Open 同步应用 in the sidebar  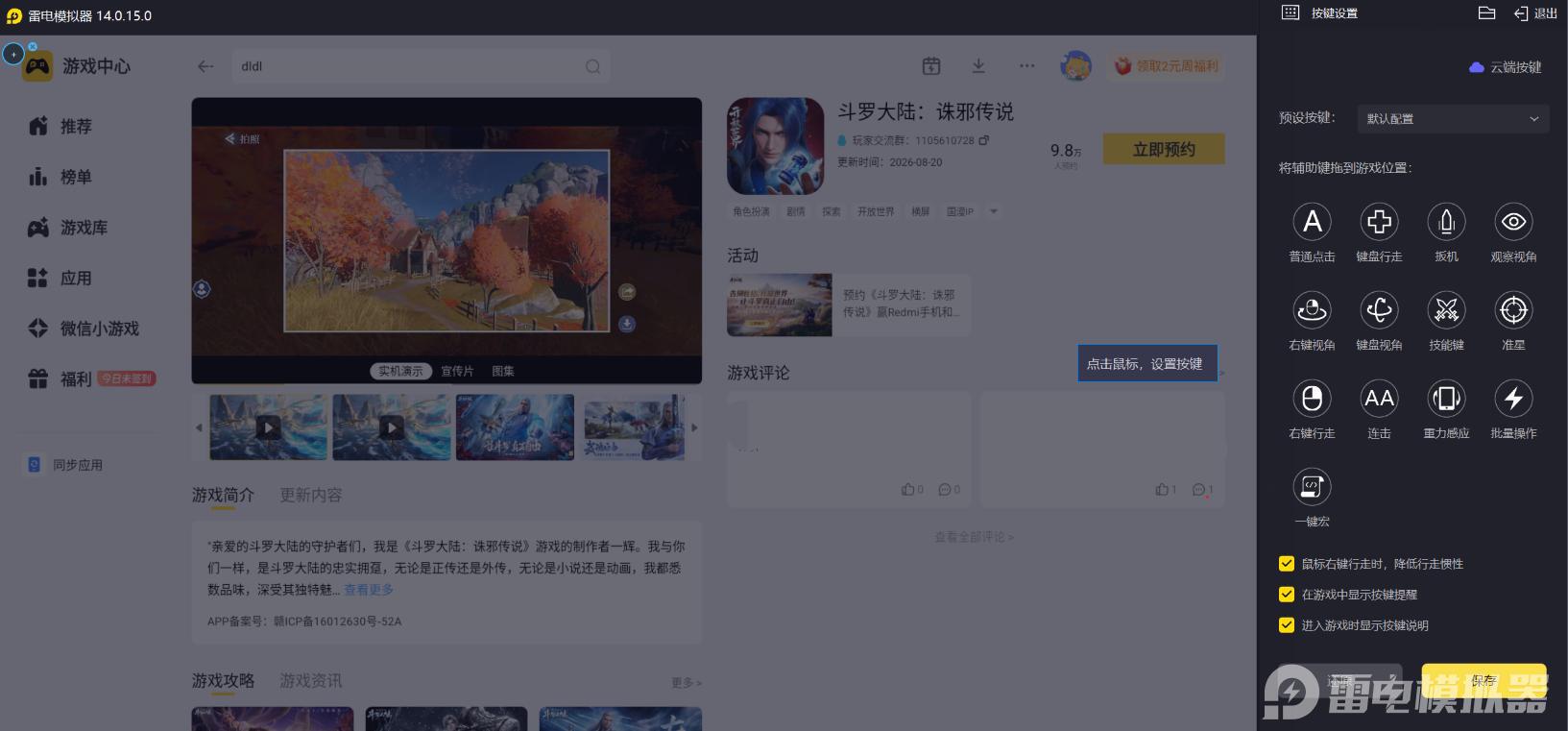click(64, 465)
